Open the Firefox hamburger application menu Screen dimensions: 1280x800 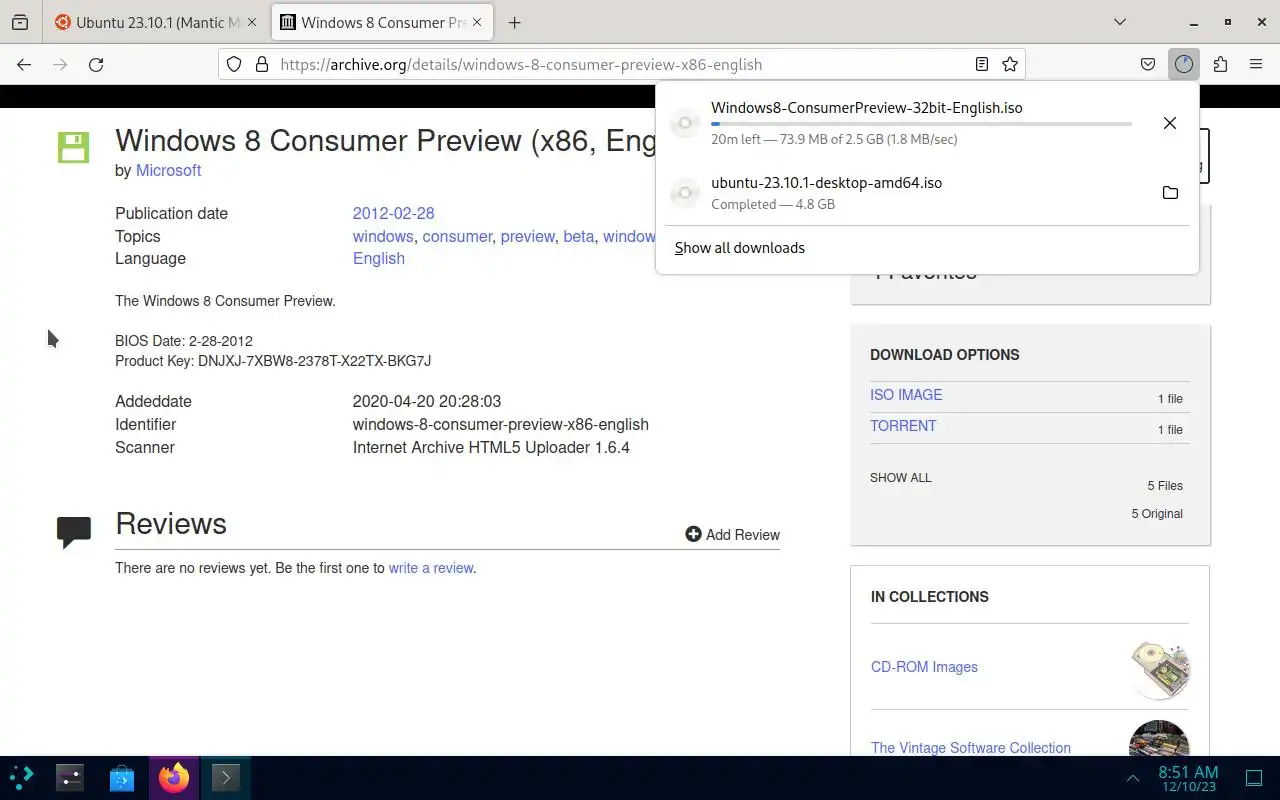(x=1256, y=64)
